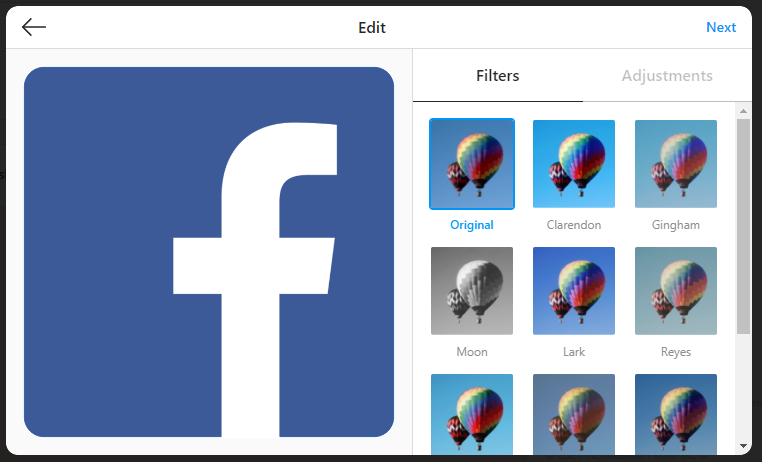The image size is (762, 462).
Task: Click the filter thumbnail directly below Reyes
Action: coord(676,414)
